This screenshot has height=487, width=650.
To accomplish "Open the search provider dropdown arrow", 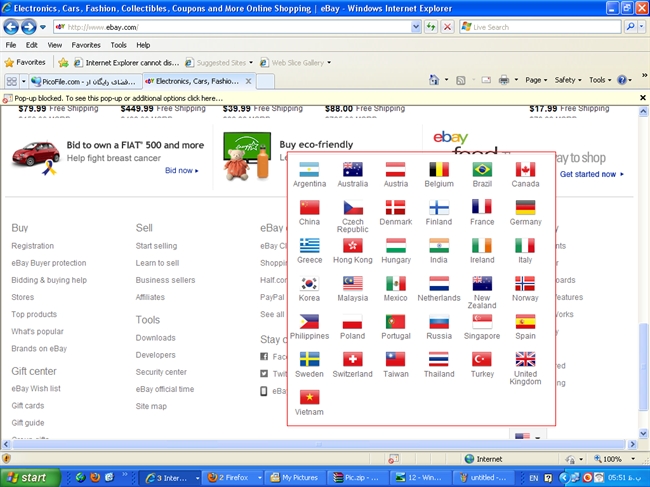I will 641,27.
